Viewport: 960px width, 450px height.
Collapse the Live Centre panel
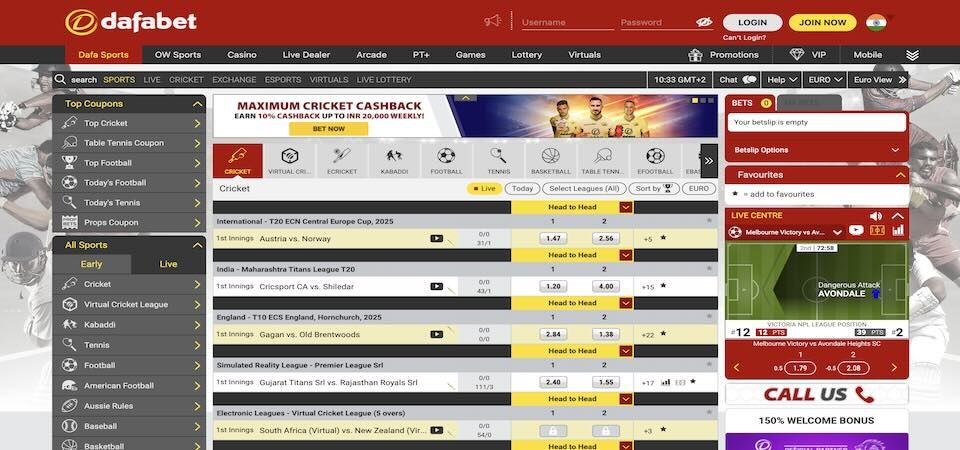[x=897, y=216]
